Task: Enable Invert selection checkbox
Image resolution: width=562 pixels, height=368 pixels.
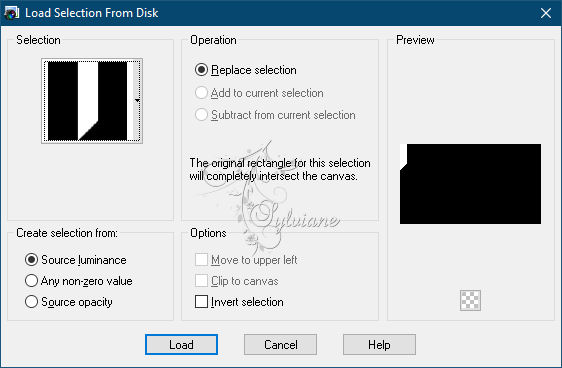Action: (x=201, y=302)
